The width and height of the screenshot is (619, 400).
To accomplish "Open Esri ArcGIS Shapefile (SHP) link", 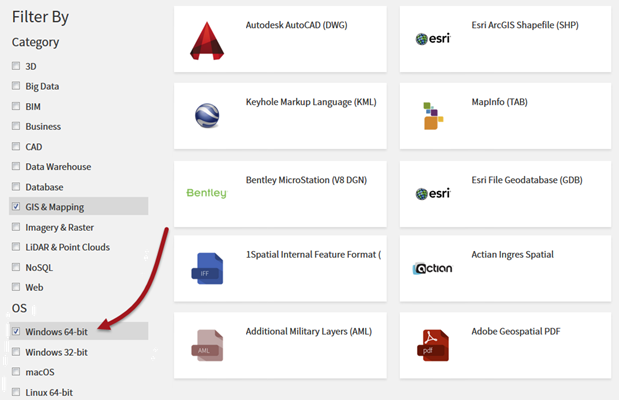I will click(525, 25).
